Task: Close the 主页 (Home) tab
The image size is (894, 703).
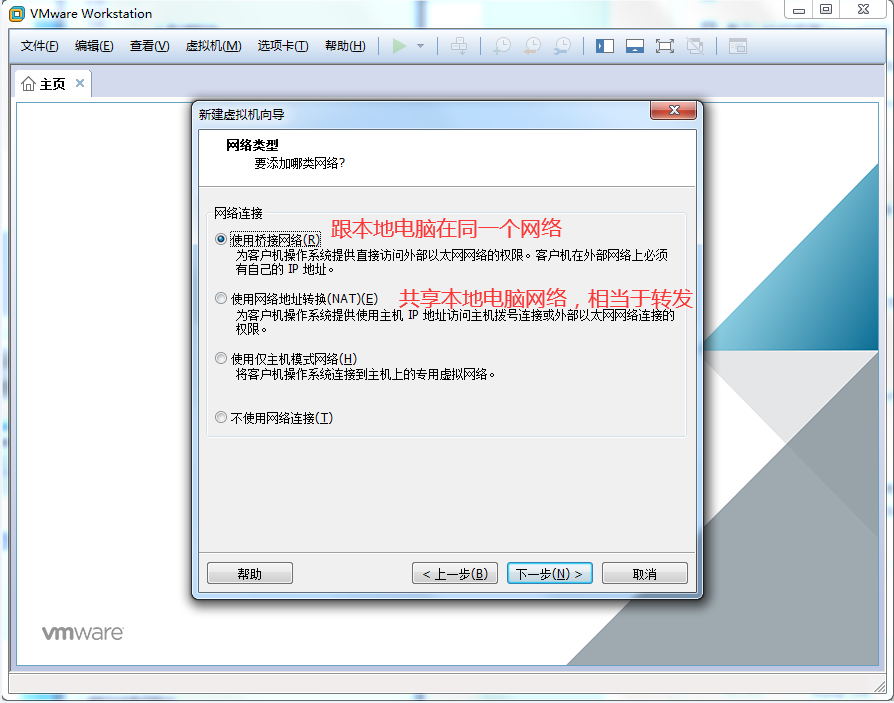Action: [80, 83]
